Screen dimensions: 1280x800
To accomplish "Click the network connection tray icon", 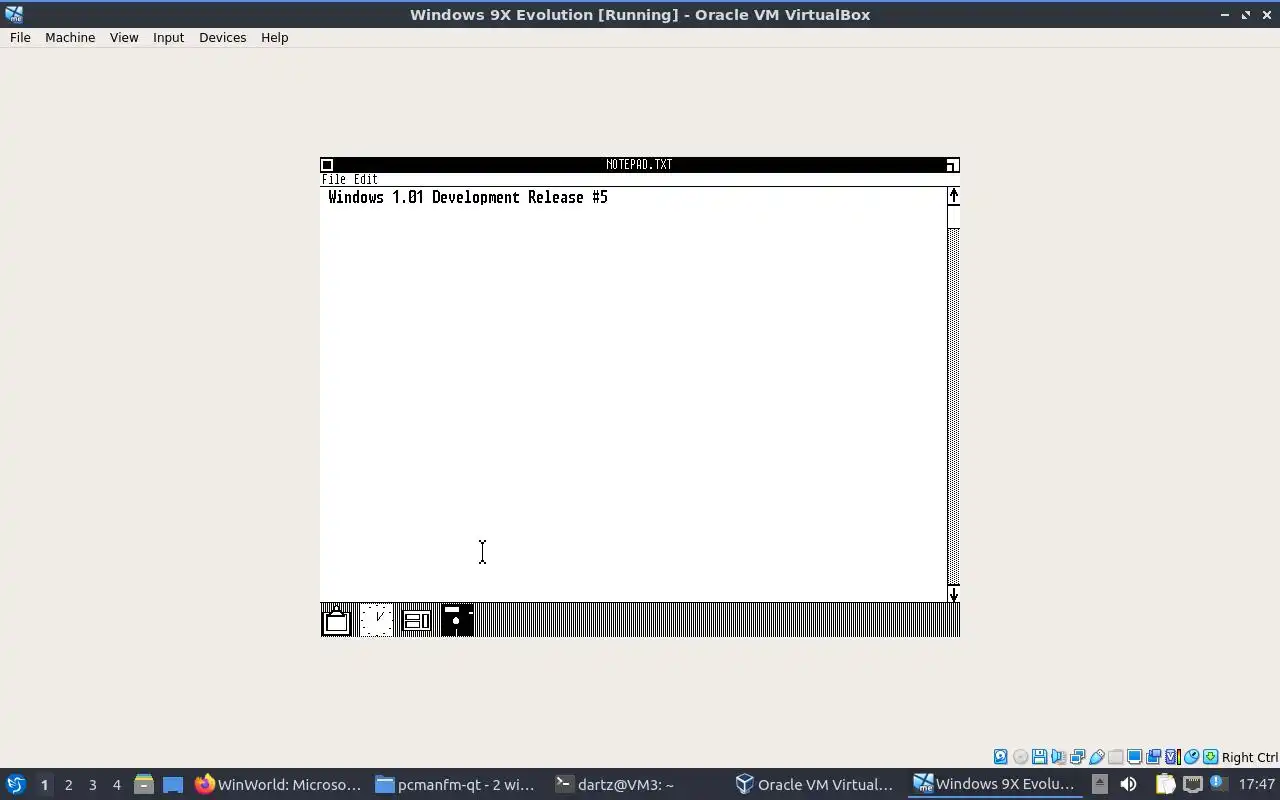I will tap(1193, 784).
